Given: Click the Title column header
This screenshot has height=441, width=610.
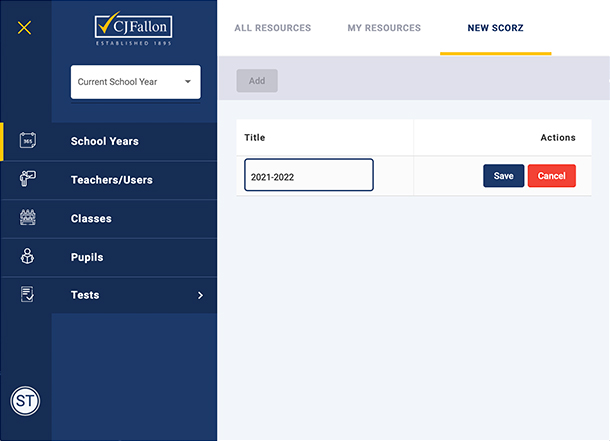Looking at the screenshot, I should [x=255, y=138].
